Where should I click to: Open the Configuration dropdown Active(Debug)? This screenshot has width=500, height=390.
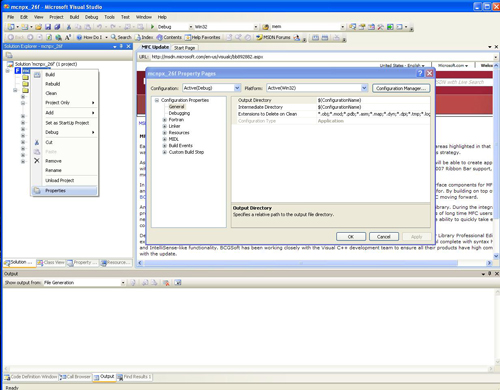(x=211, y=88)
